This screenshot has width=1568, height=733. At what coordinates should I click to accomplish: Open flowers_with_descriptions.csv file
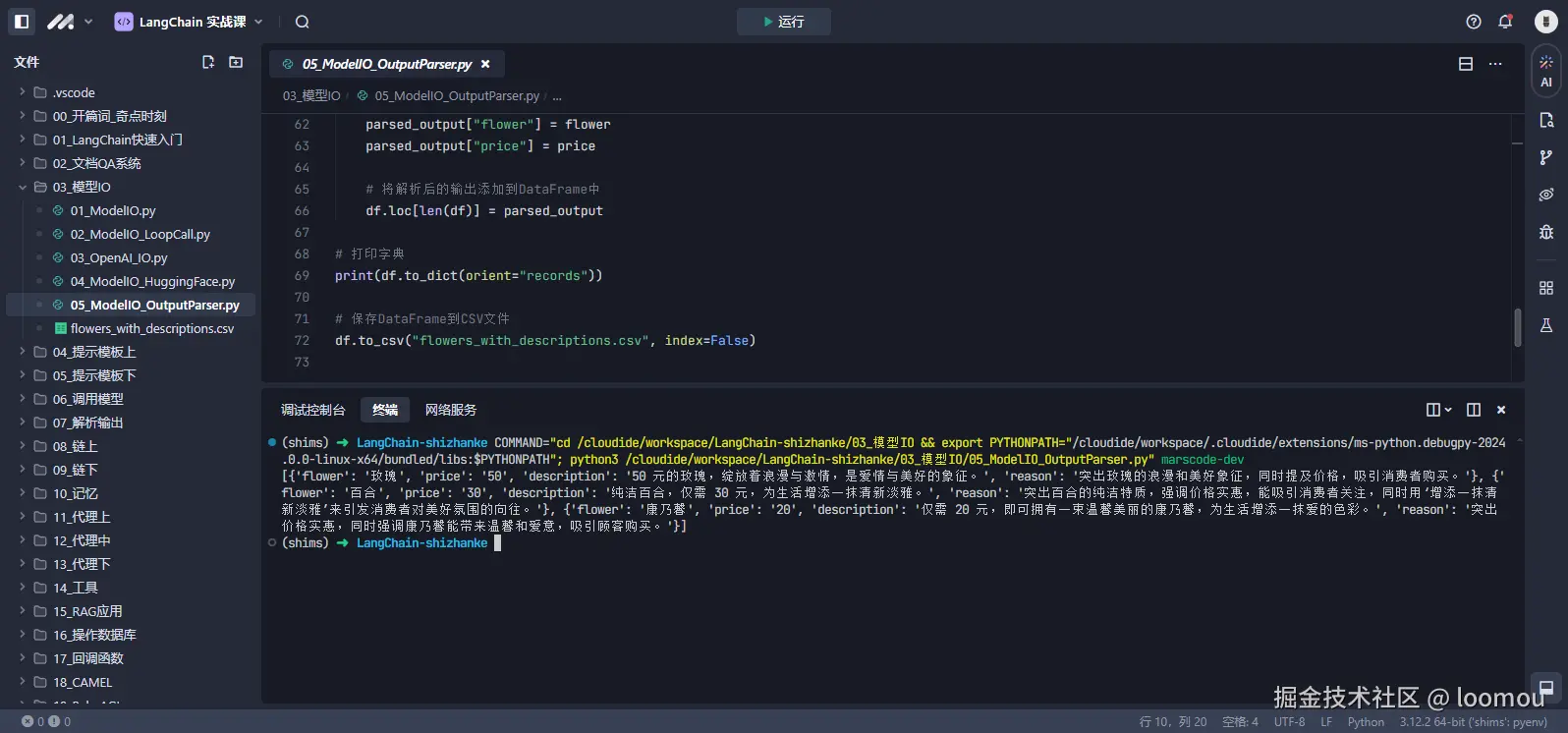coord(151,328)
